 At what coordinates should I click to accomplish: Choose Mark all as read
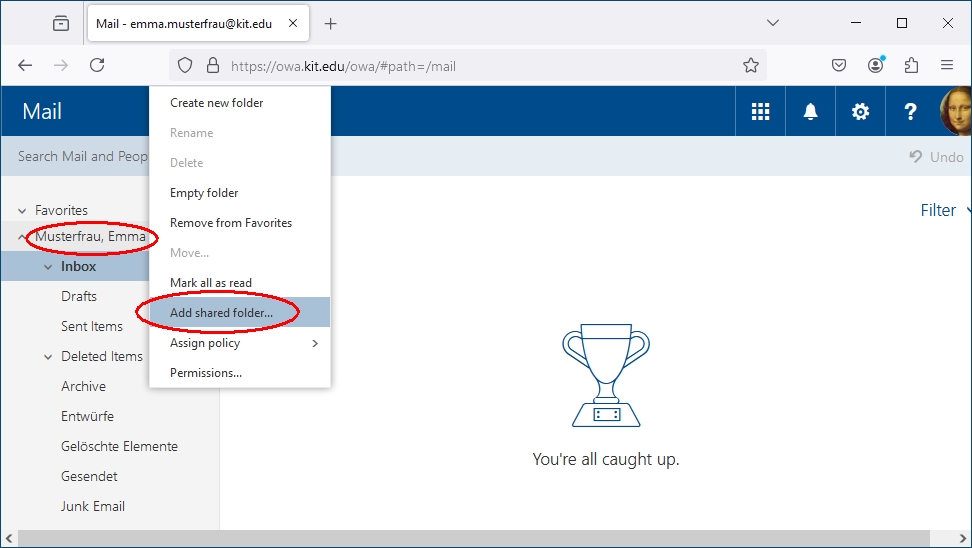239,283
